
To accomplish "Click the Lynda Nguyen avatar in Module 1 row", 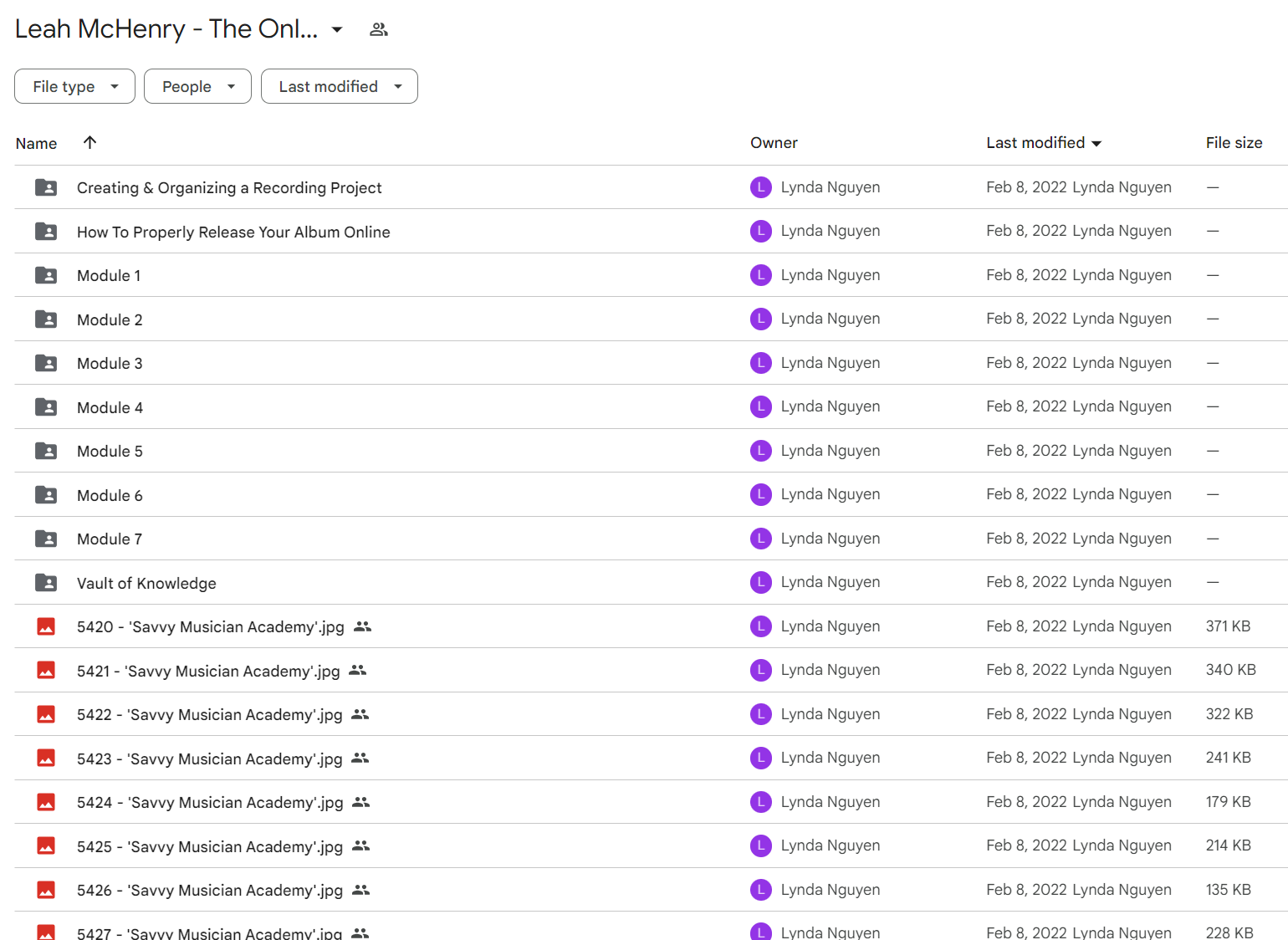I will pos(761,275).
